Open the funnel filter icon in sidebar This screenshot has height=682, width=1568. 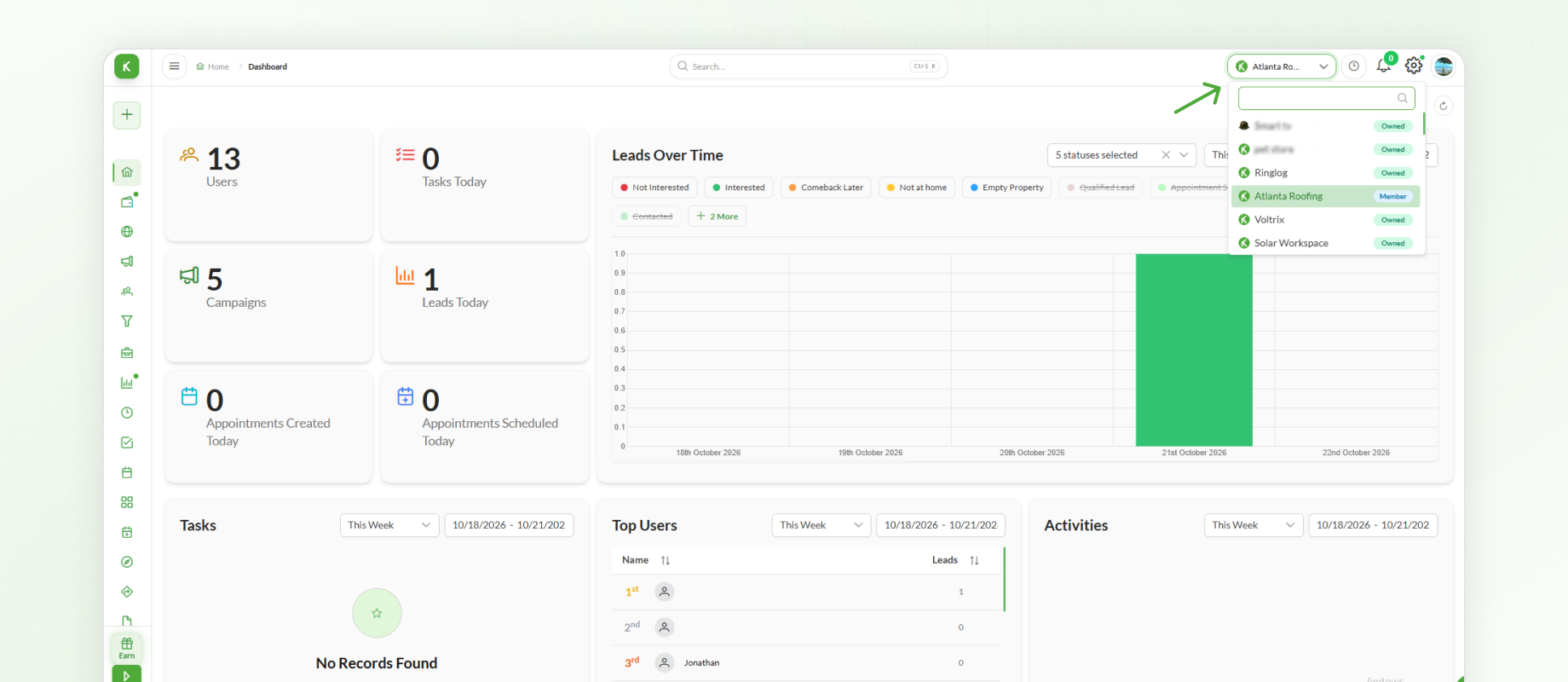[127, 321]
